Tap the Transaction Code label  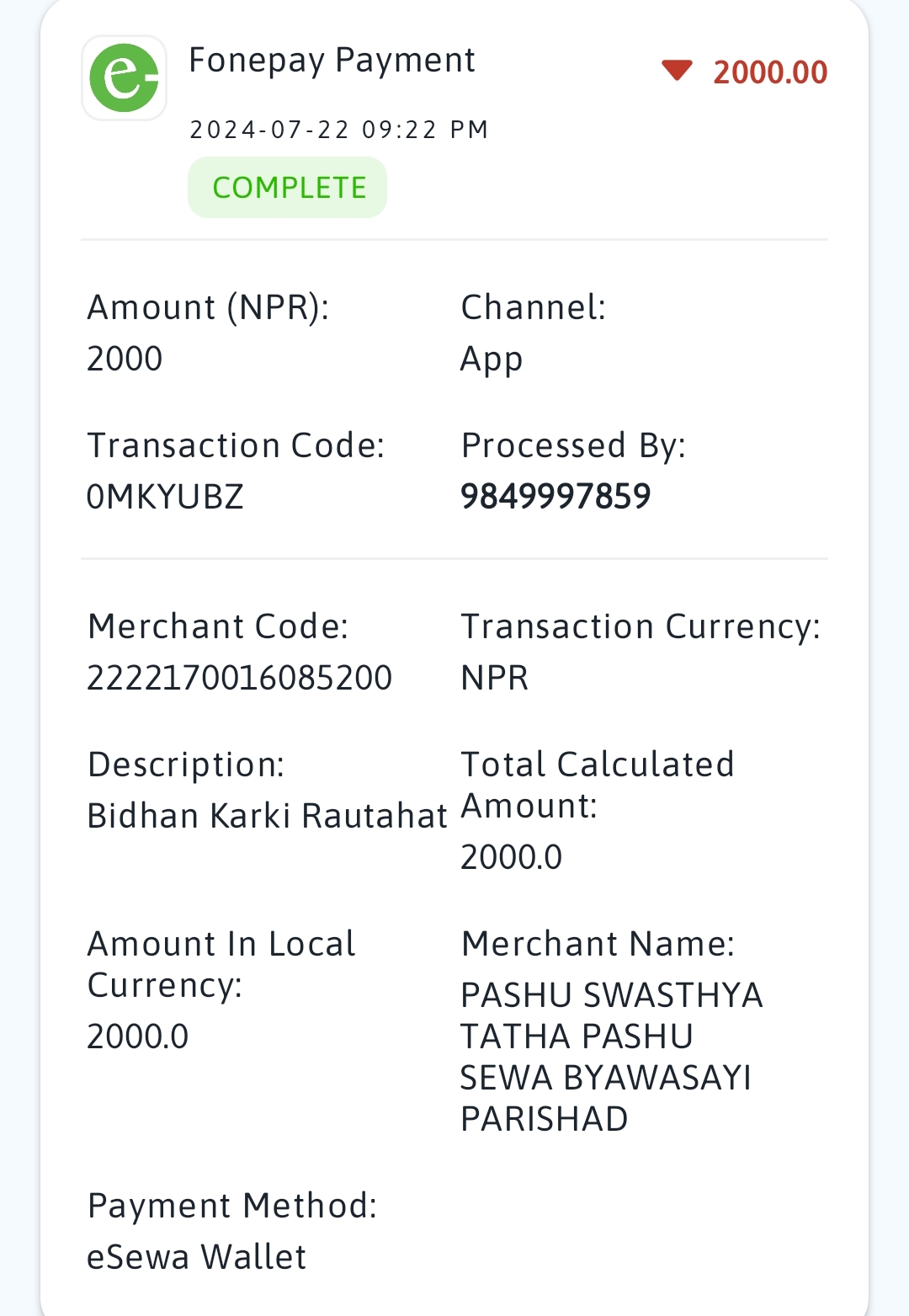click(x=236, y=445)
